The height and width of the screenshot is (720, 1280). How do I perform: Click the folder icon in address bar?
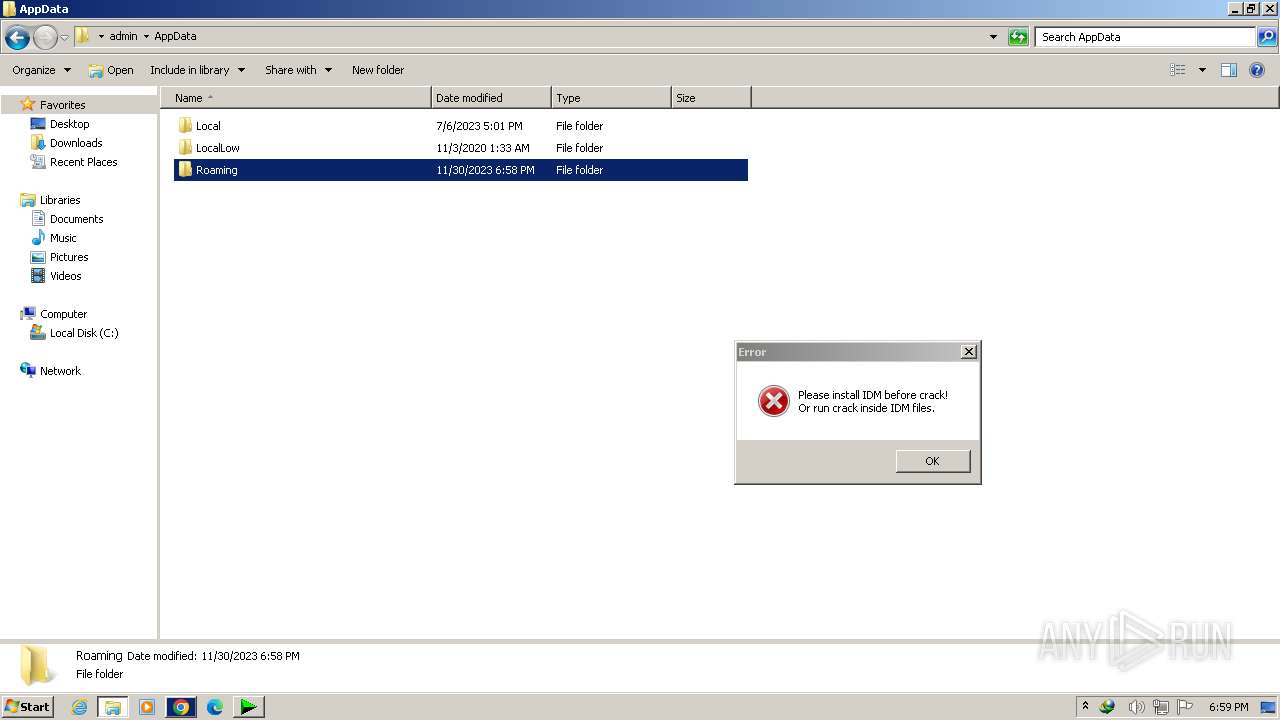(x=83, y=36)
